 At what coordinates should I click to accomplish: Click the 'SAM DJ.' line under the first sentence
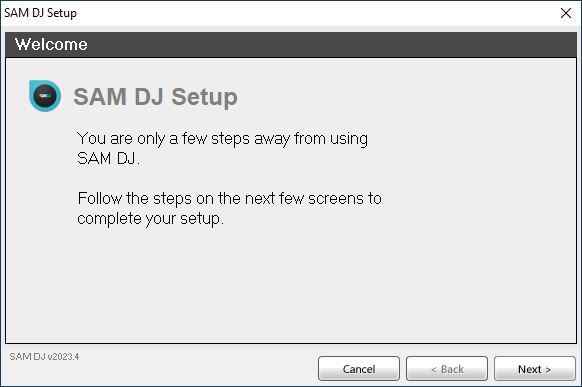pyautogui.click(x=108, y=159)
